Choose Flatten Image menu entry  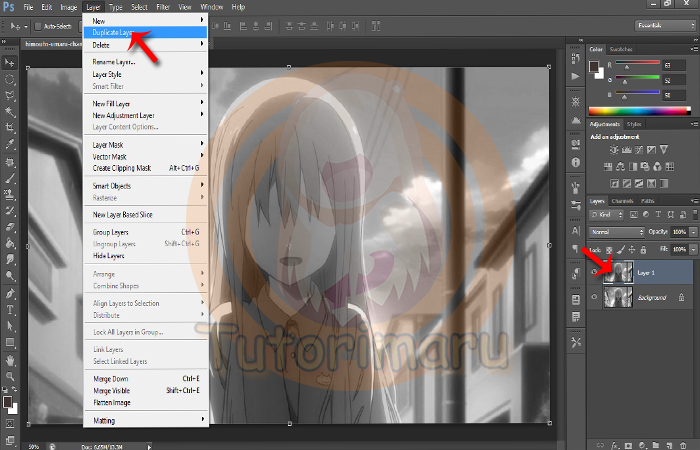(x=146, y=402)
